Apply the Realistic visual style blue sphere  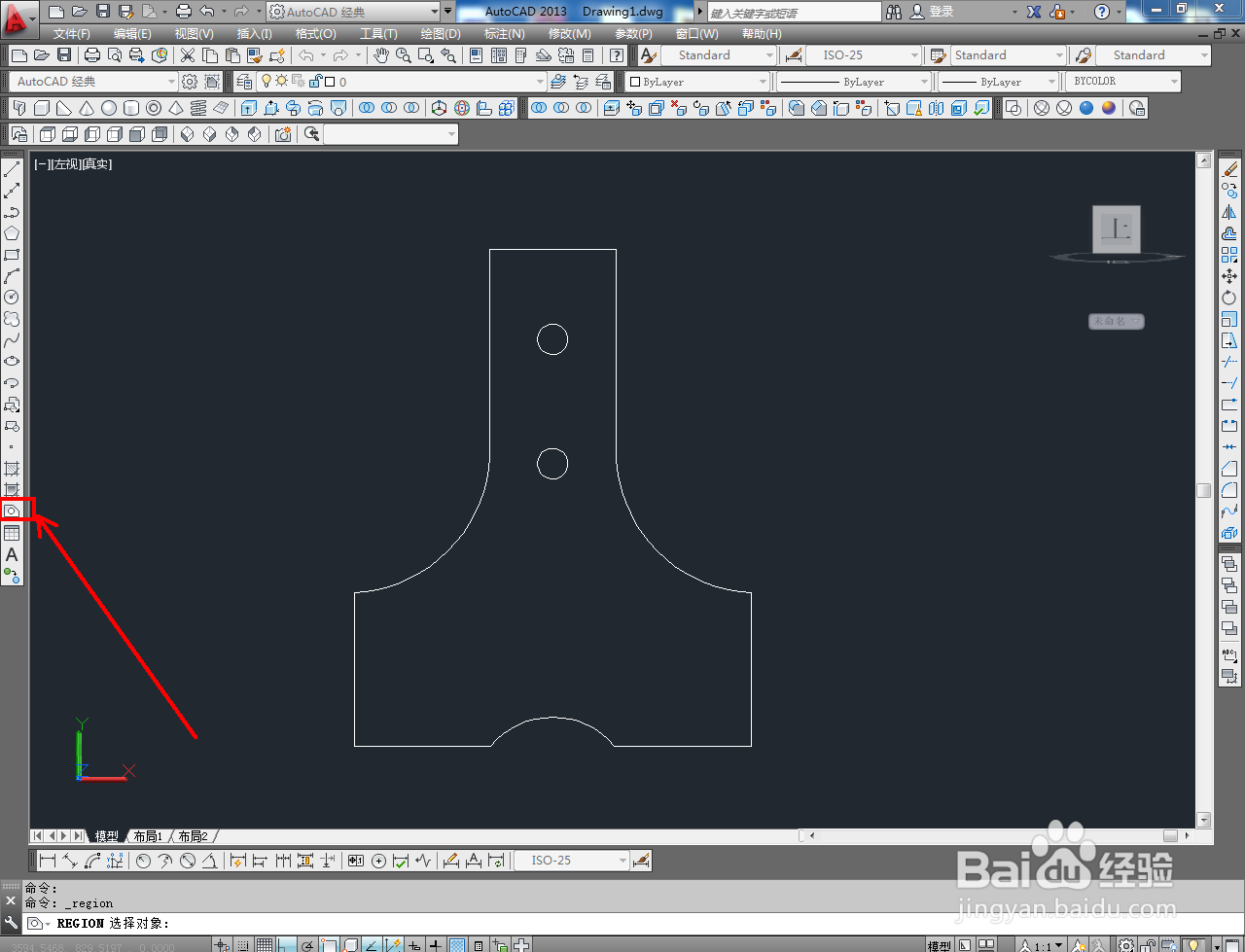[x=1086, y=108]
